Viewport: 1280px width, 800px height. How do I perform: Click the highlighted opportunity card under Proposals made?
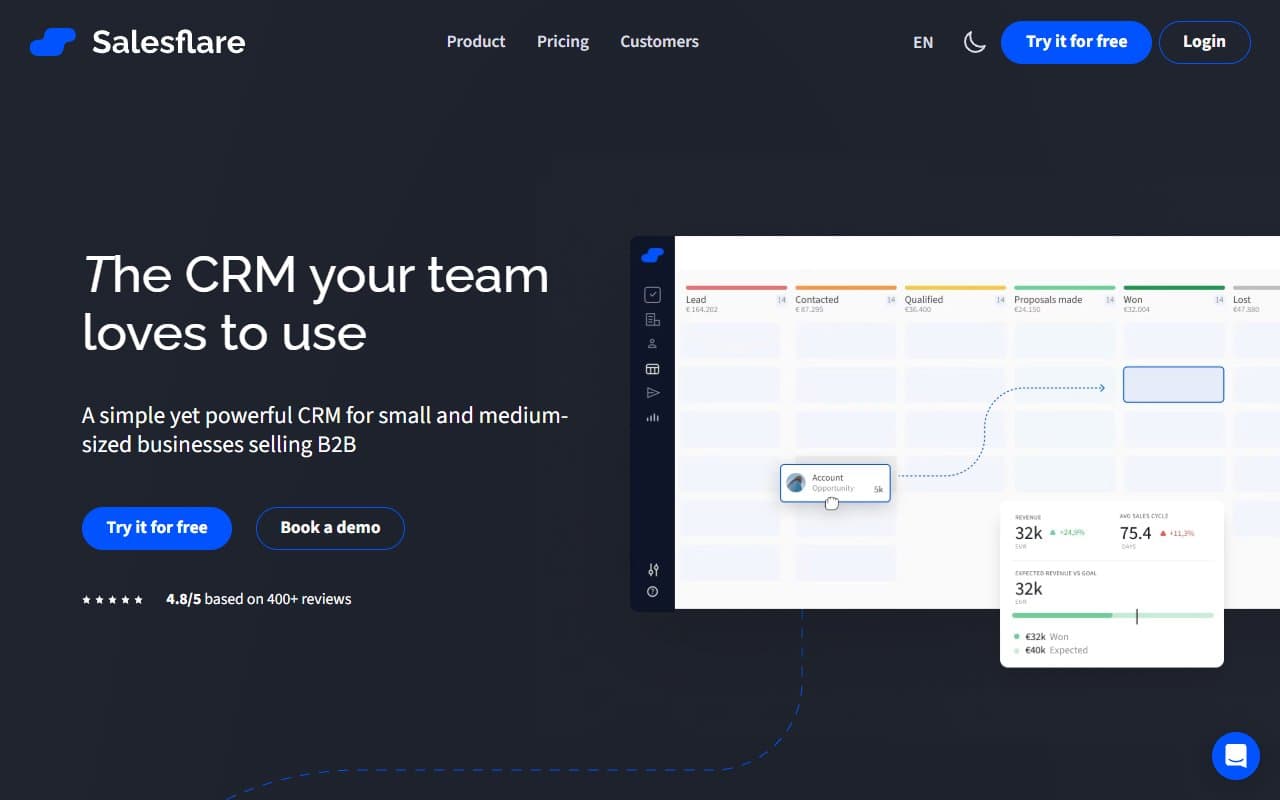(1173, 384)
